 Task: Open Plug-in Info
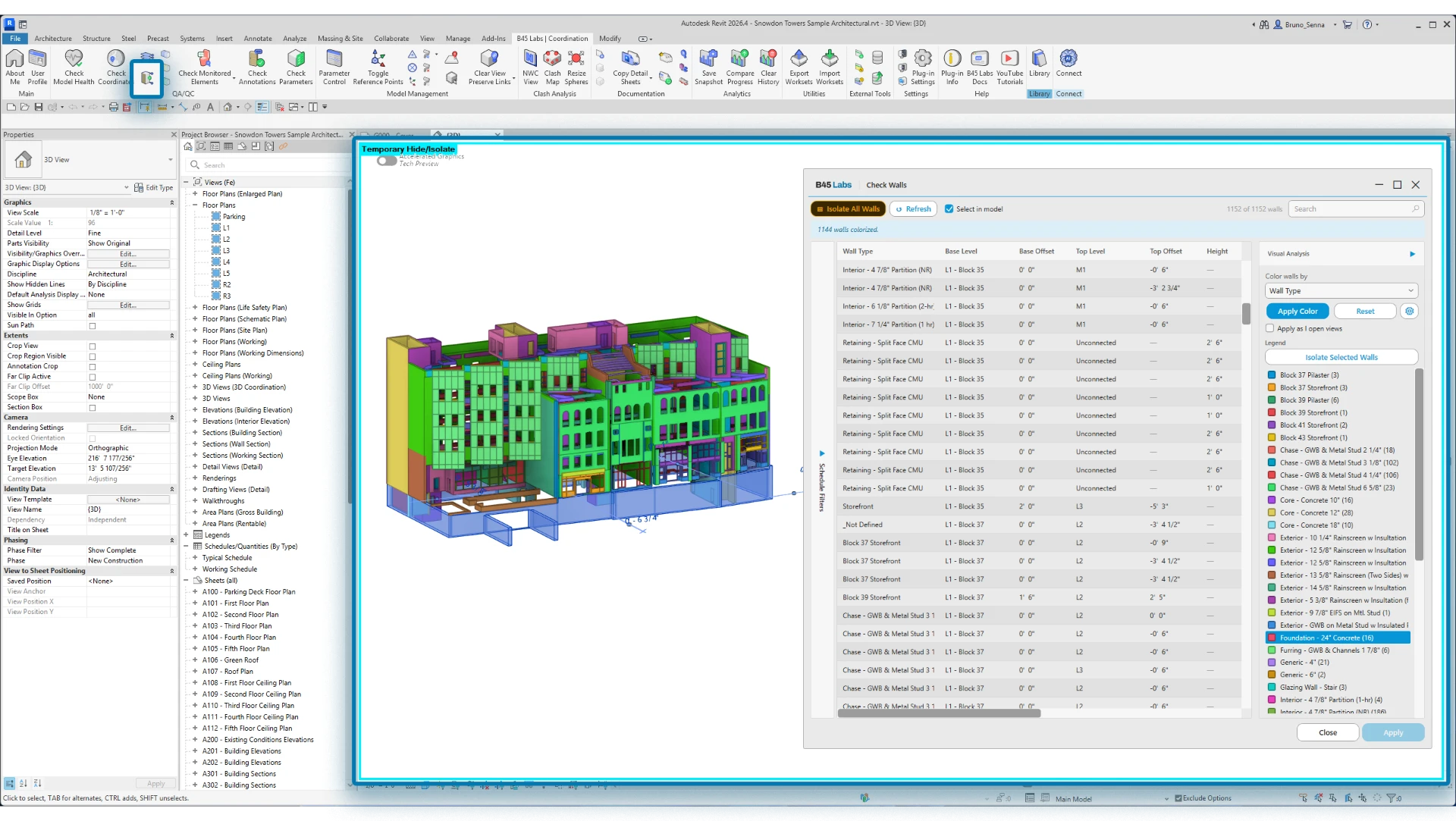click(952, 67)
